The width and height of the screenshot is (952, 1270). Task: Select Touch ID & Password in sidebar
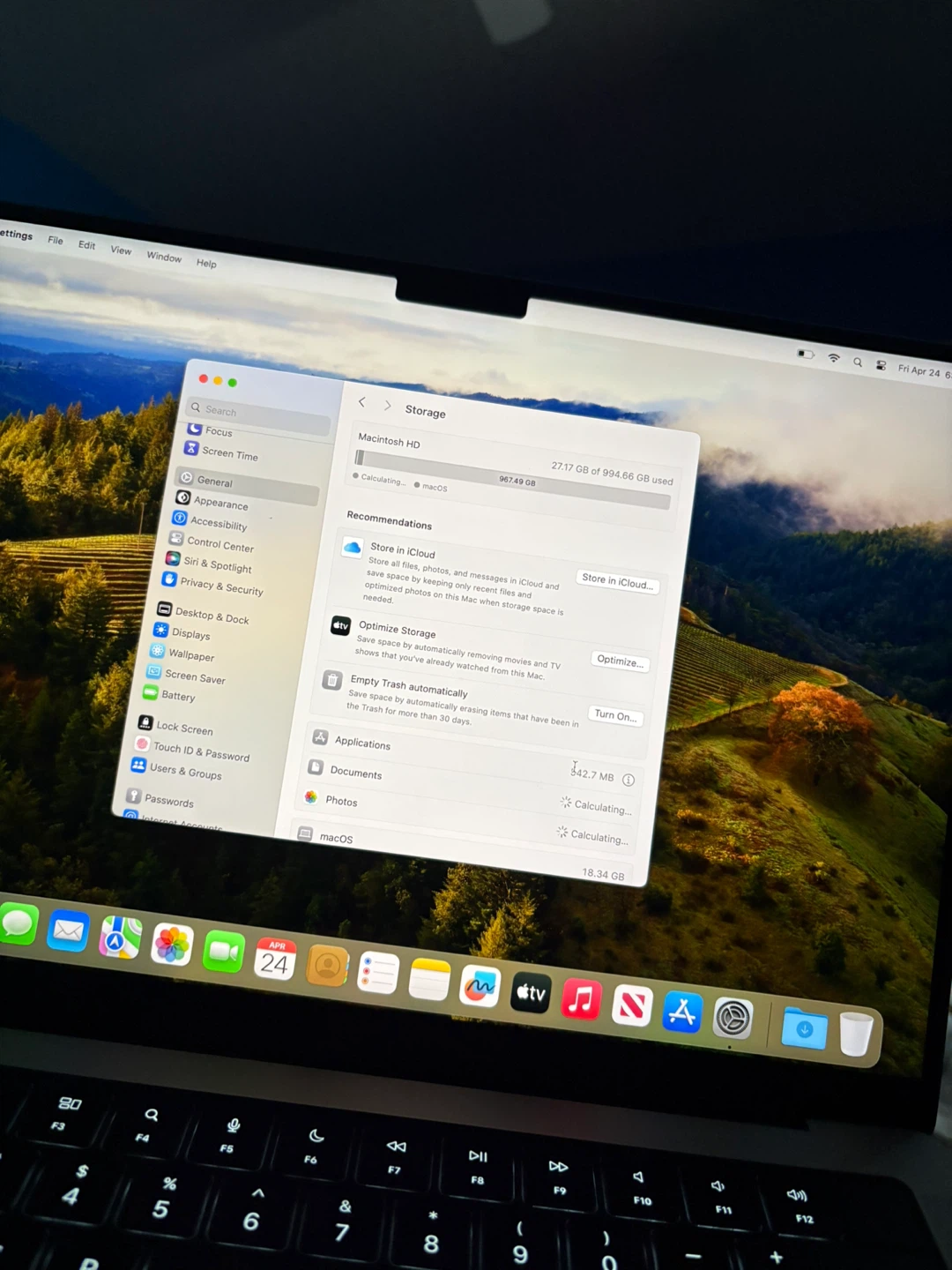pyautogui.click(x=192, y=750)
